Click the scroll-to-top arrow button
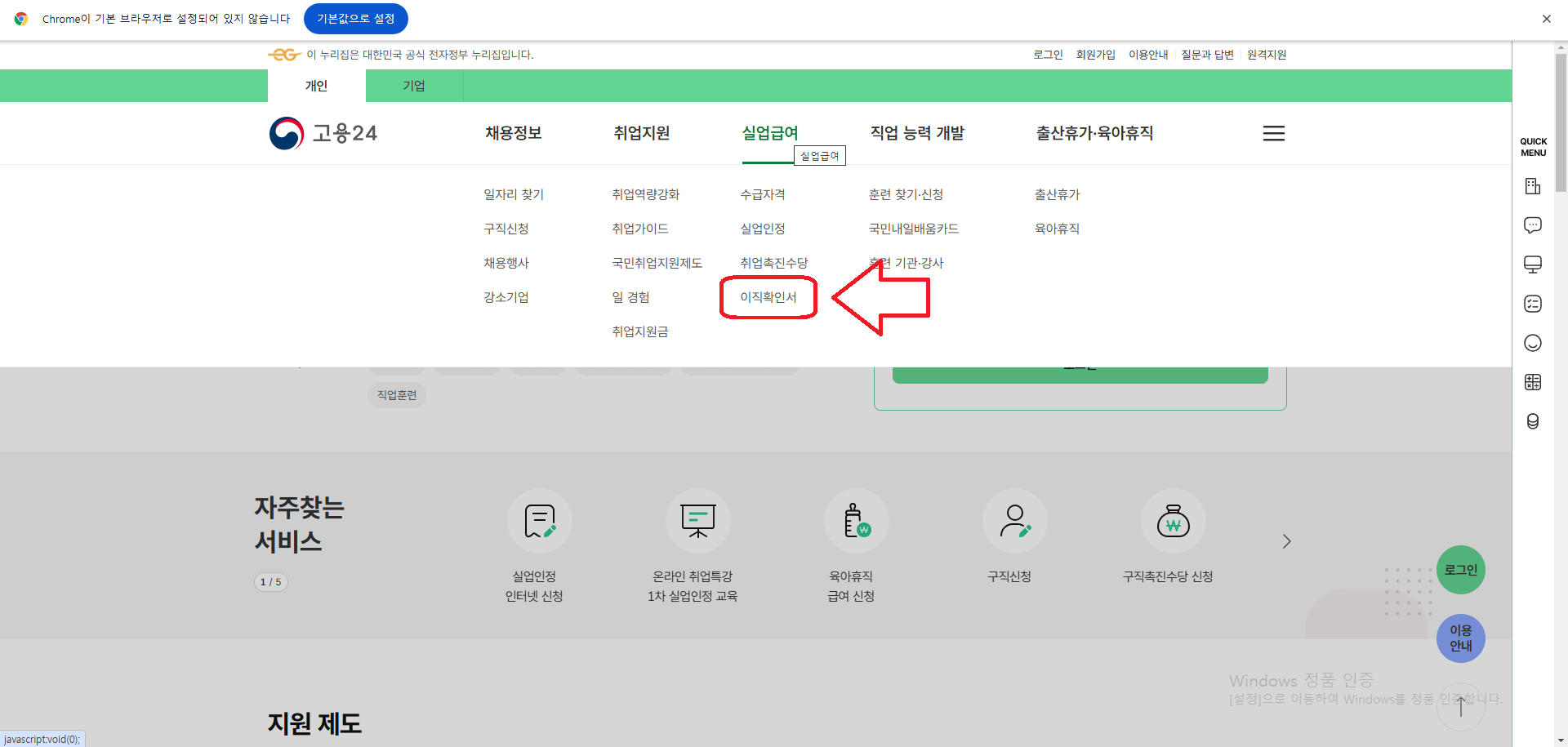 (1460, 707)
